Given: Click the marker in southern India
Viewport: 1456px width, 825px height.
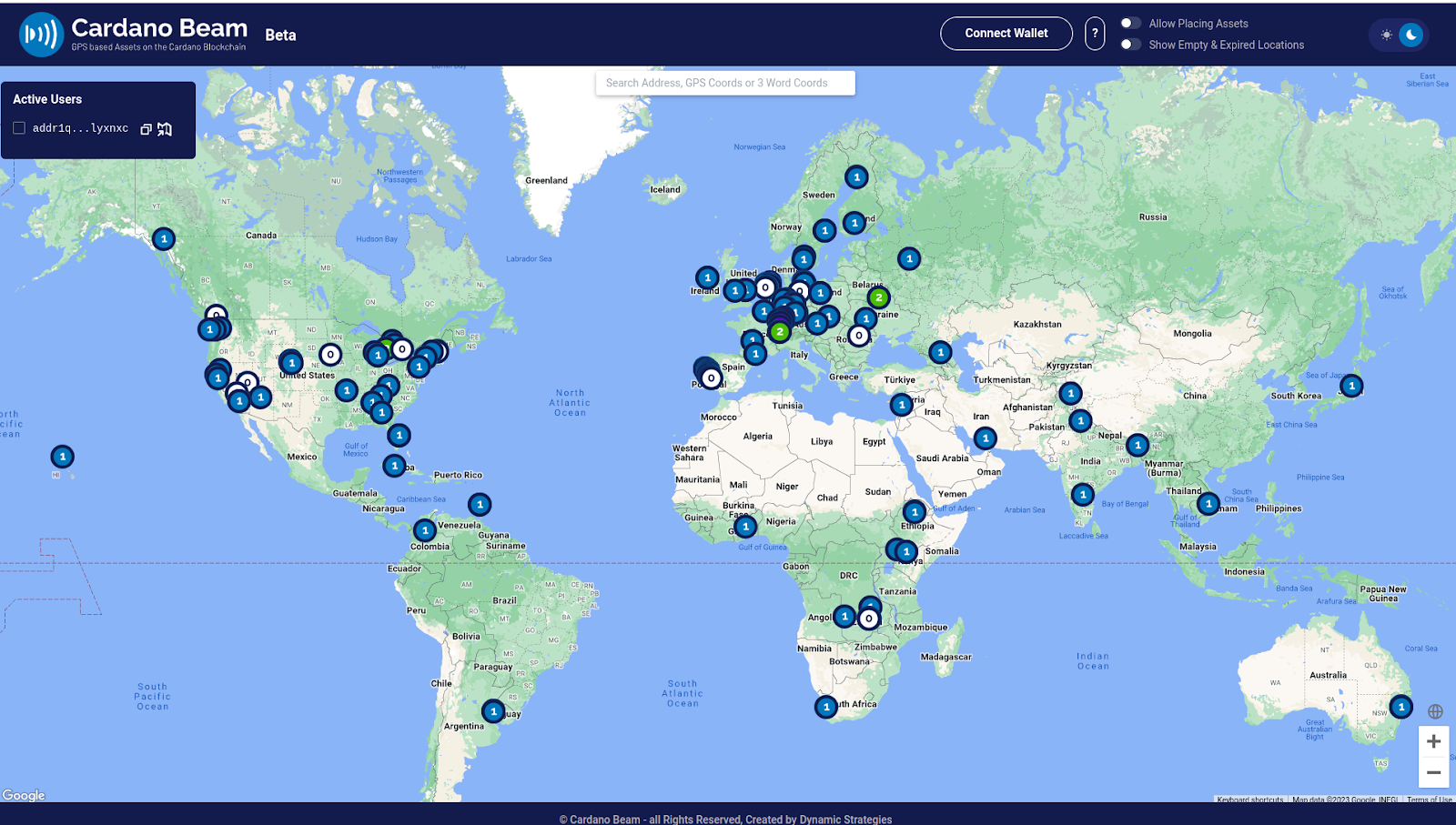Looking at the screenshot, I should click(1082, 495).
